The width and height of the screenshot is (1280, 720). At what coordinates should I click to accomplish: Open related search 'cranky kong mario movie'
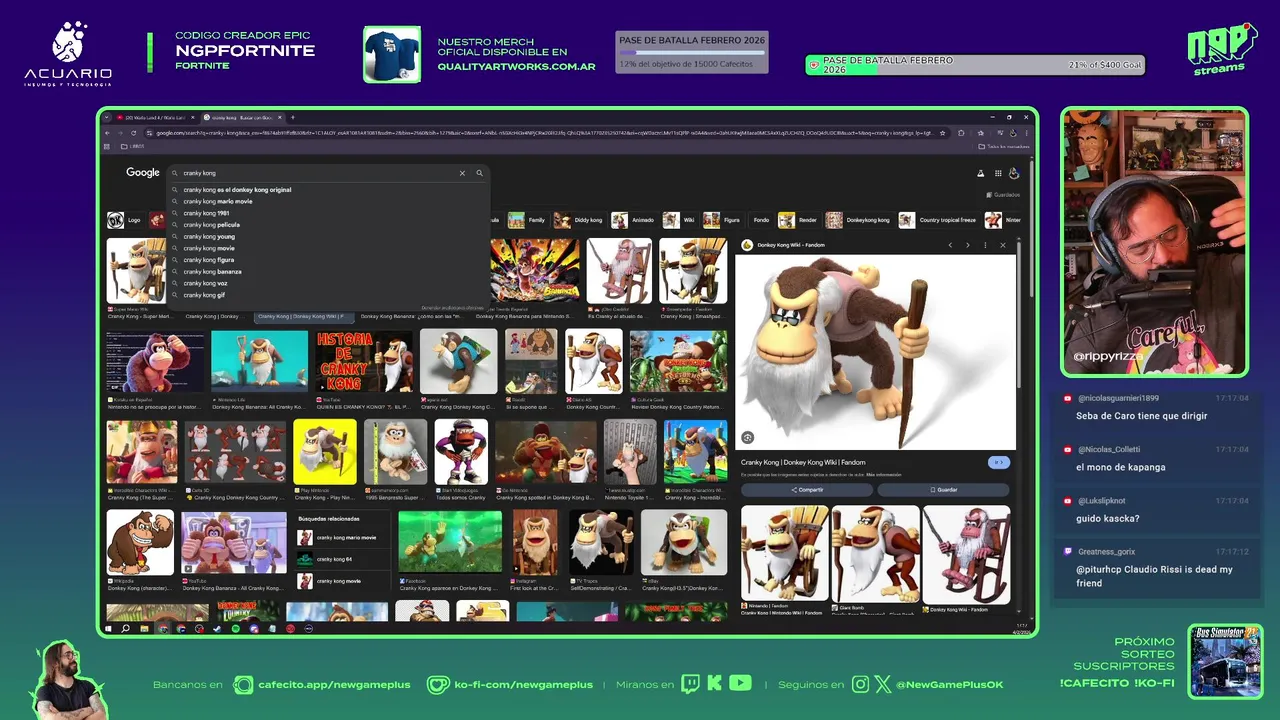343,538
